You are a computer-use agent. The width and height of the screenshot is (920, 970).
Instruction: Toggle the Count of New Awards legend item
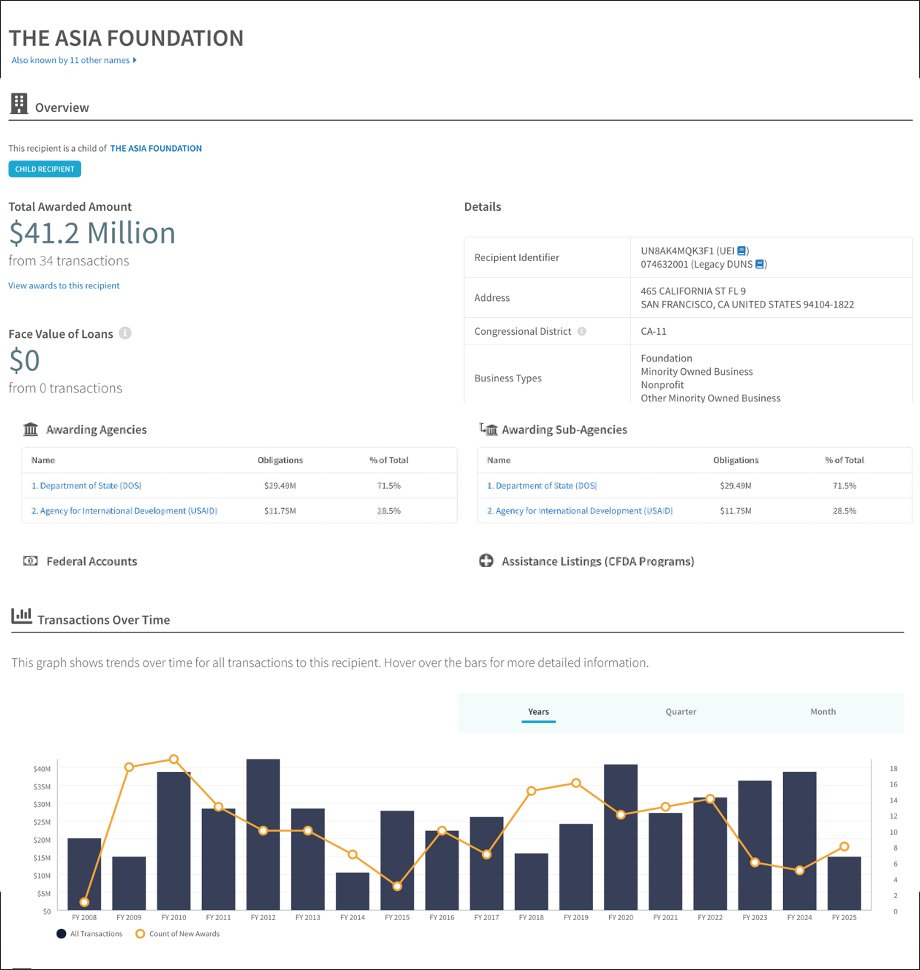[176, 934]
